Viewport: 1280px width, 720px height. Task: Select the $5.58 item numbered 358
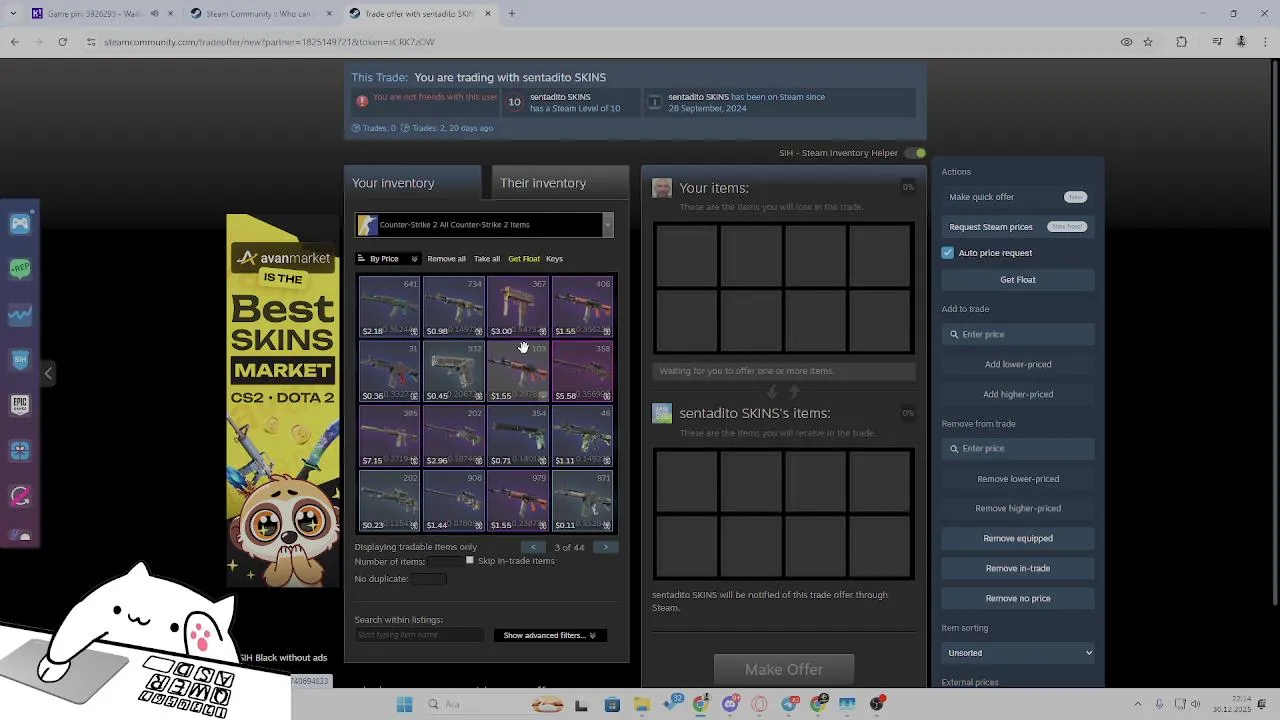click(581, 372)
